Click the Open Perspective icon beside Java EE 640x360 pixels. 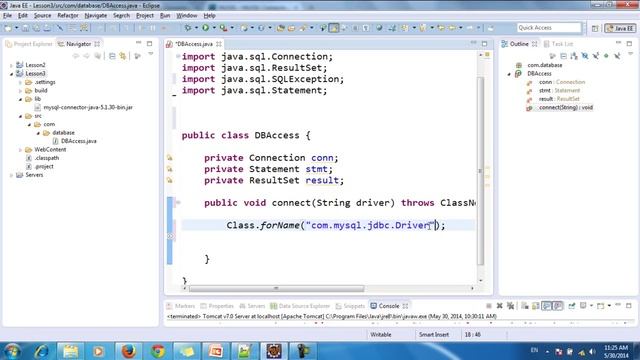tap(595, 28)
